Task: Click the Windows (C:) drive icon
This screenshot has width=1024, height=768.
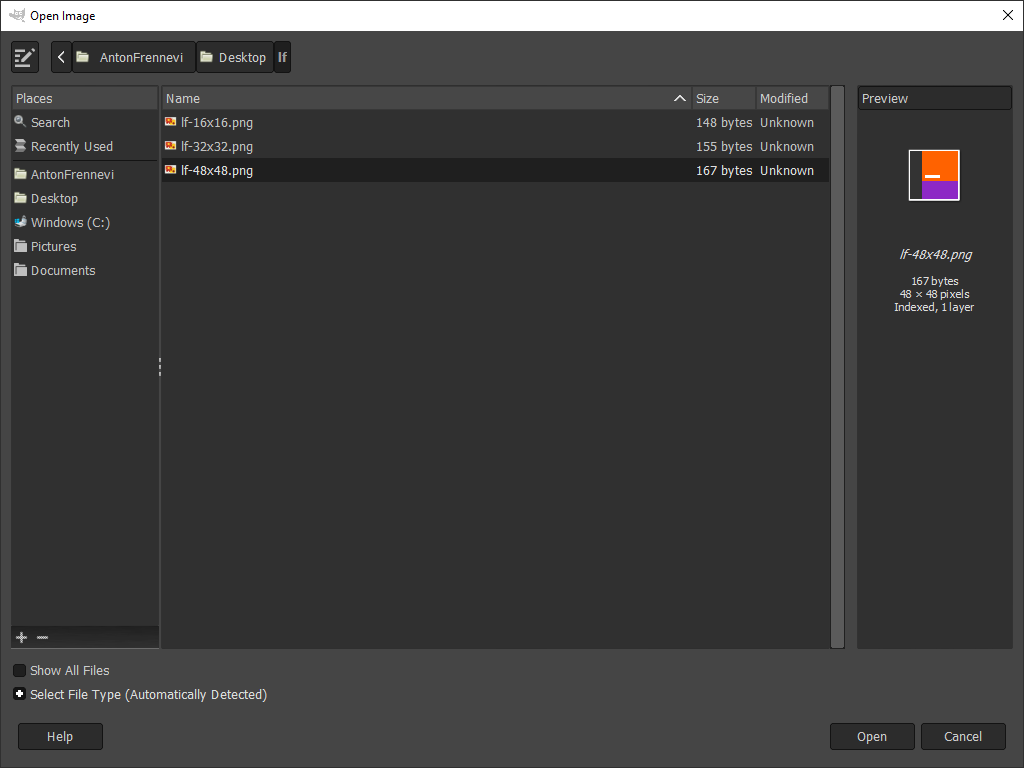Action: (20, 222)
